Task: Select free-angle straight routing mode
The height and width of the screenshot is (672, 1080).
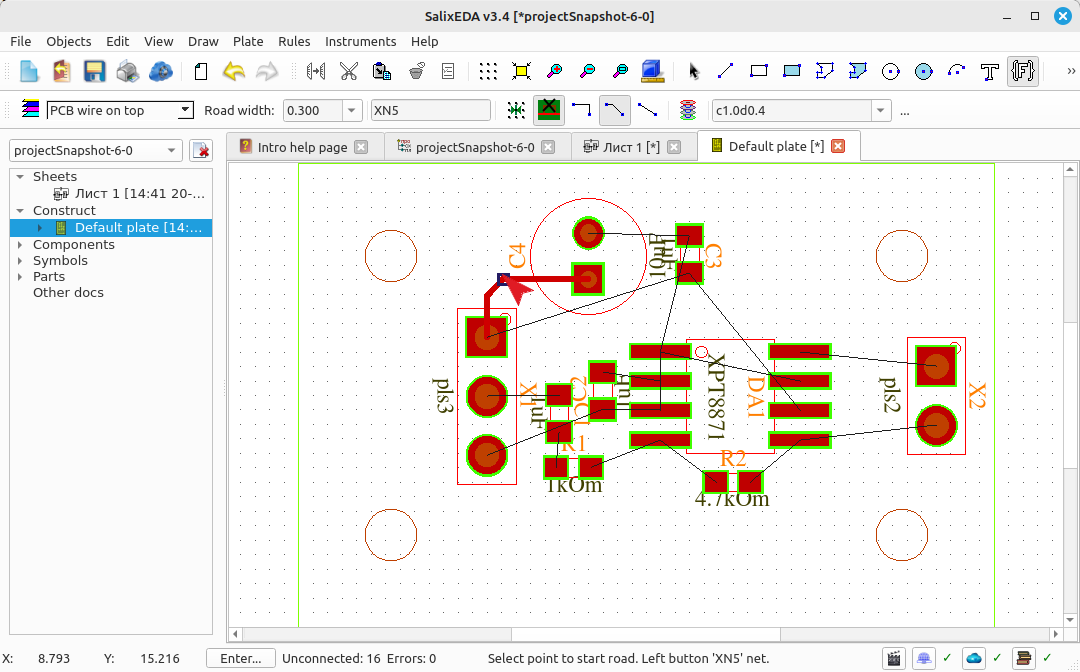Action: (647, 110)
